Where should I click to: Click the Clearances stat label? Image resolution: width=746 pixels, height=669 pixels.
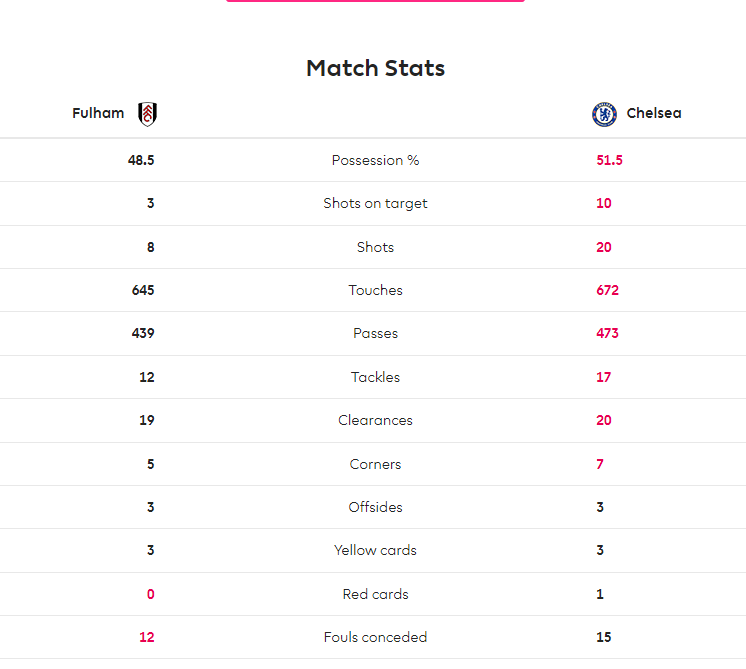[375, 421]
